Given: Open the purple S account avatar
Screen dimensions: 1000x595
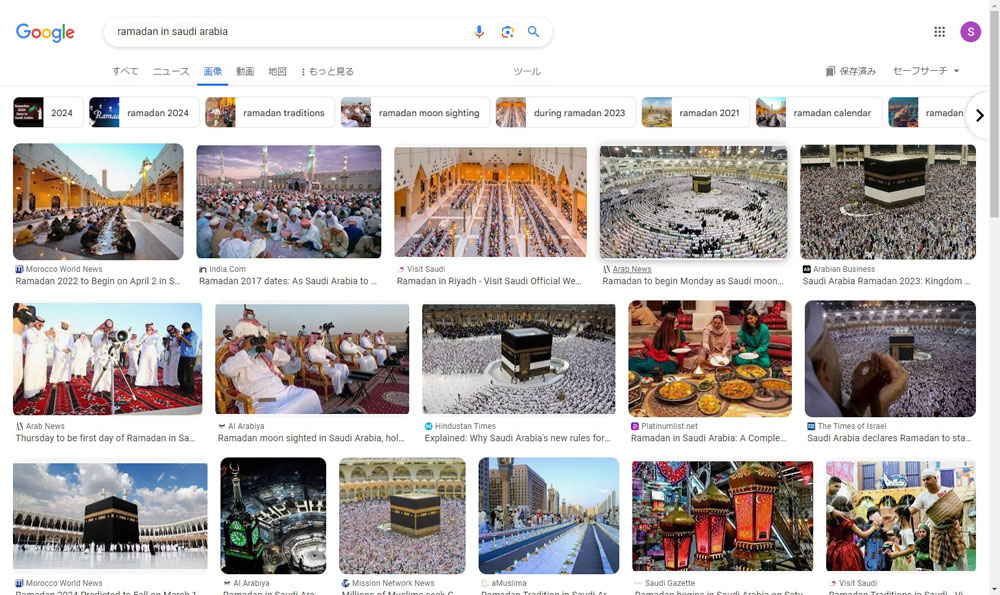Looking at the screenshot, I should point(970,31).
